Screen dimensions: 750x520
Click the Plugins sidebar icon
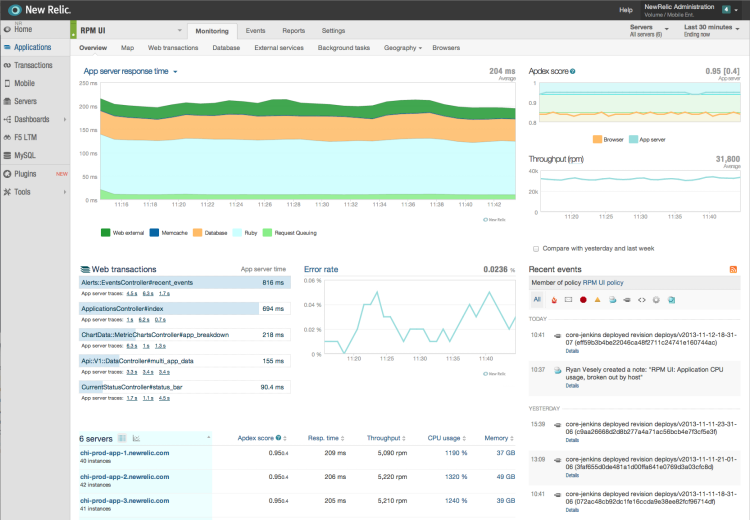click(x=7, y=174)
